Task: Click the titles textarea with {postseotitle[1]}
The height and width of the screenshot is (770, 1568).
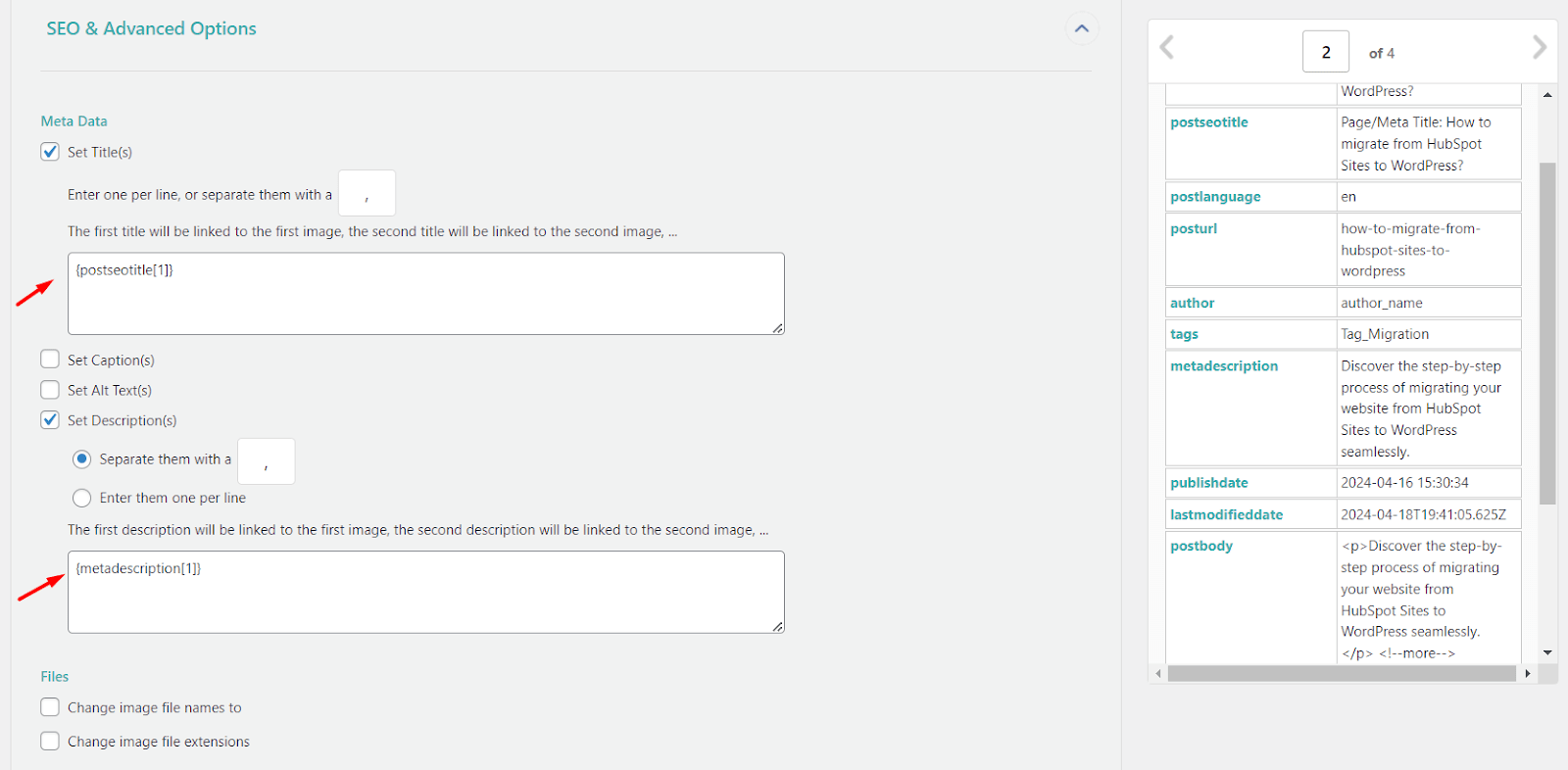Action: point(425,294)
